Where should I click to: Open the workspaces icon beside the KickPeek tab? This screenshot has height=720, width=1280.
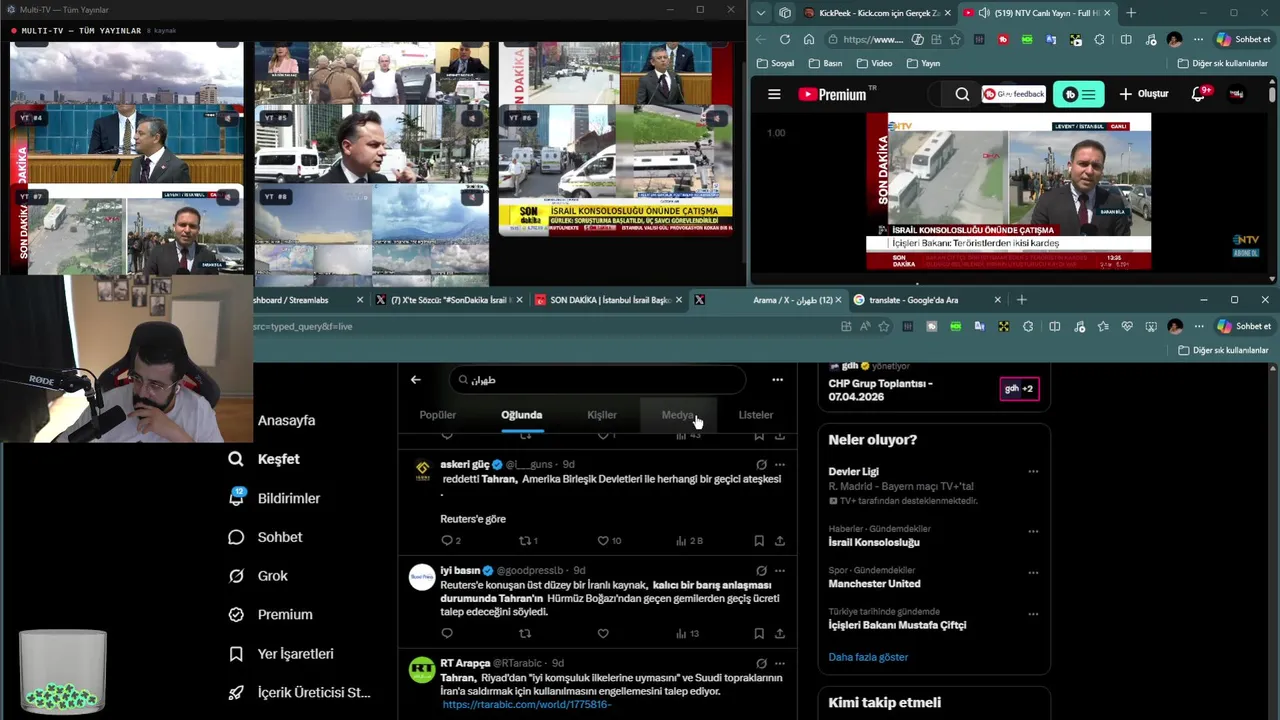click(x=785, y=13)
